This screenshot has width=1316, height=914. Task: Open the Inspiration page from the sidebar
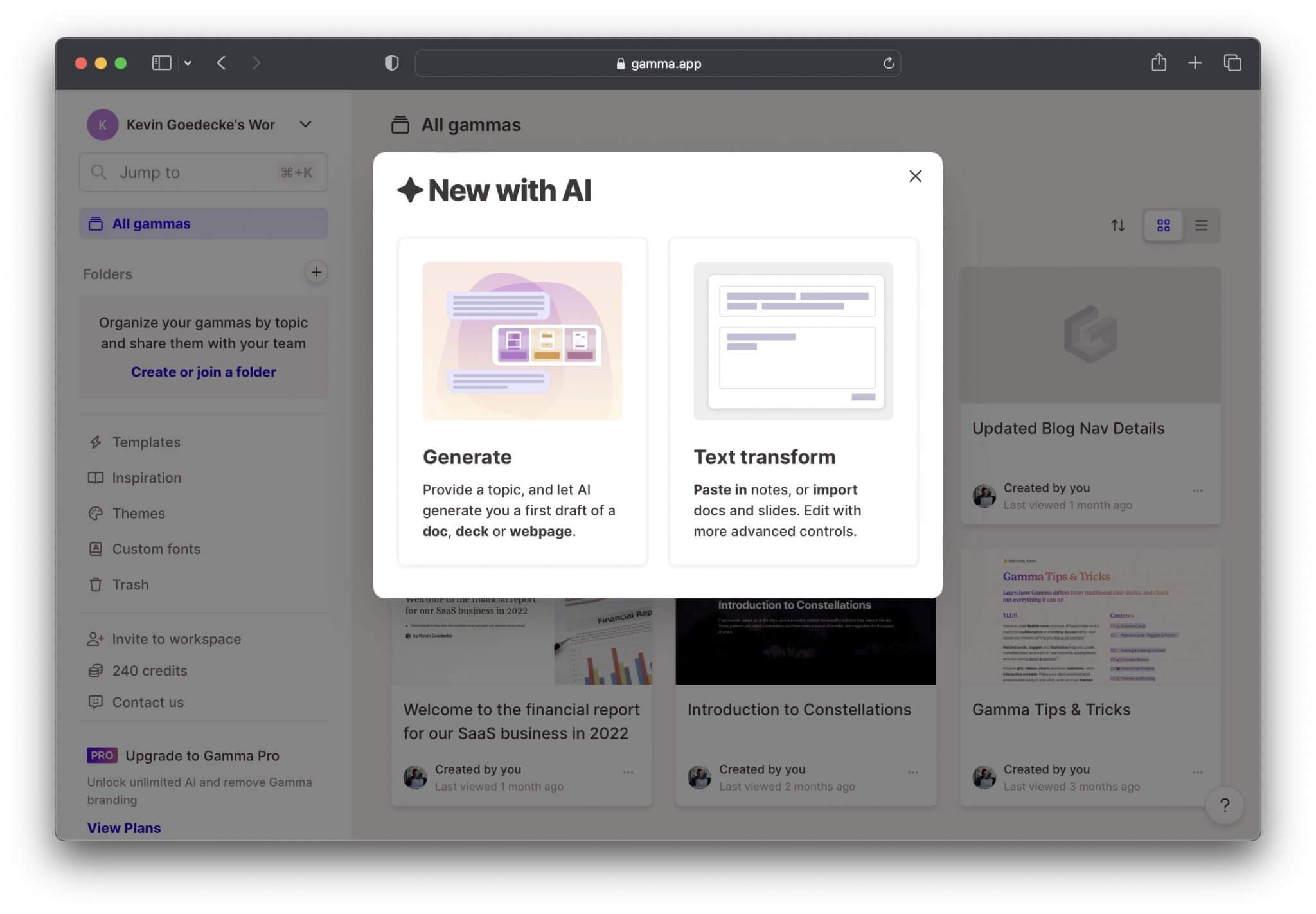point(147,478)
